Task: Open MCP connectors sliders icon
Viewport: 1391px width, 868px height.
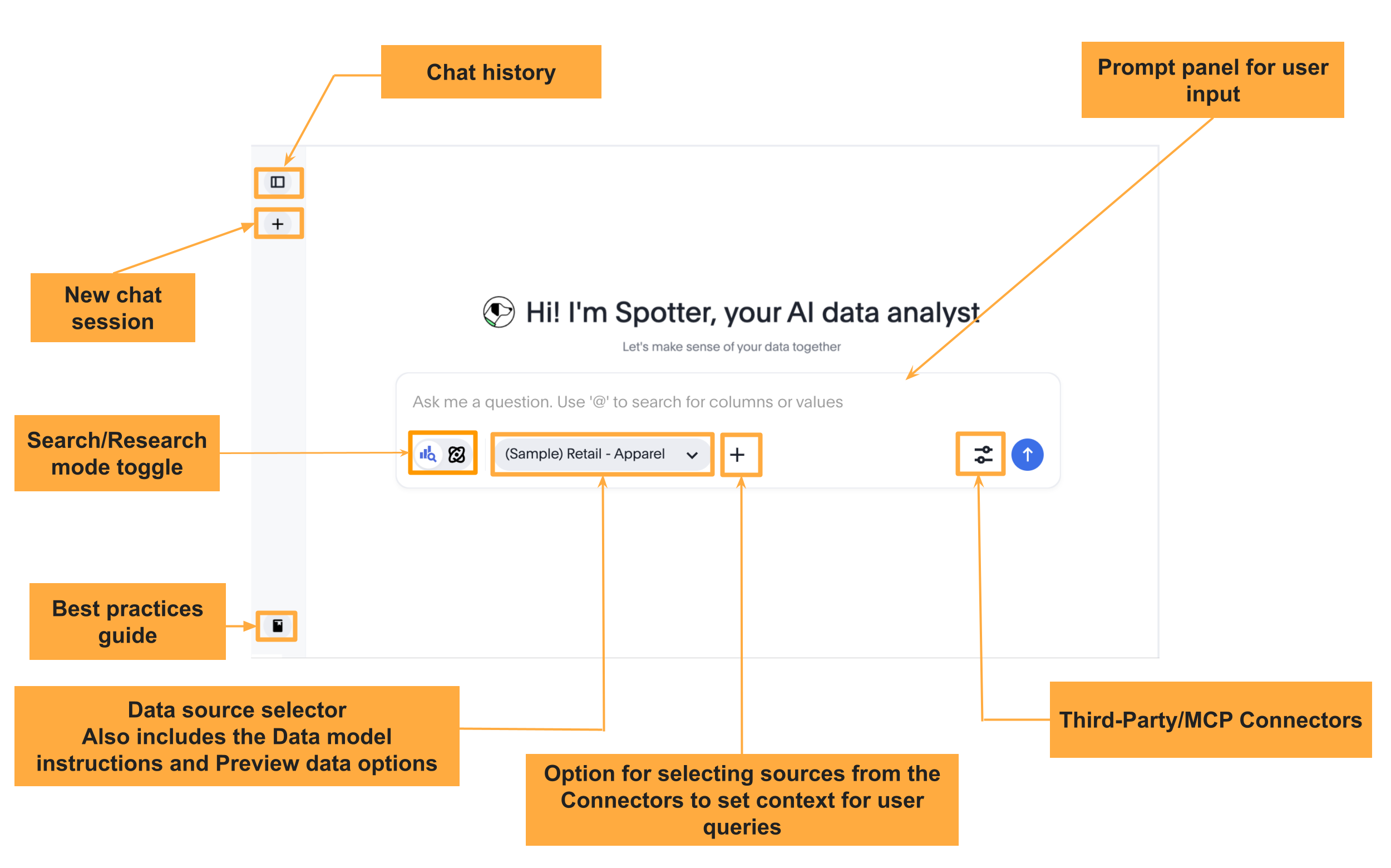Action: coord(983,455)
